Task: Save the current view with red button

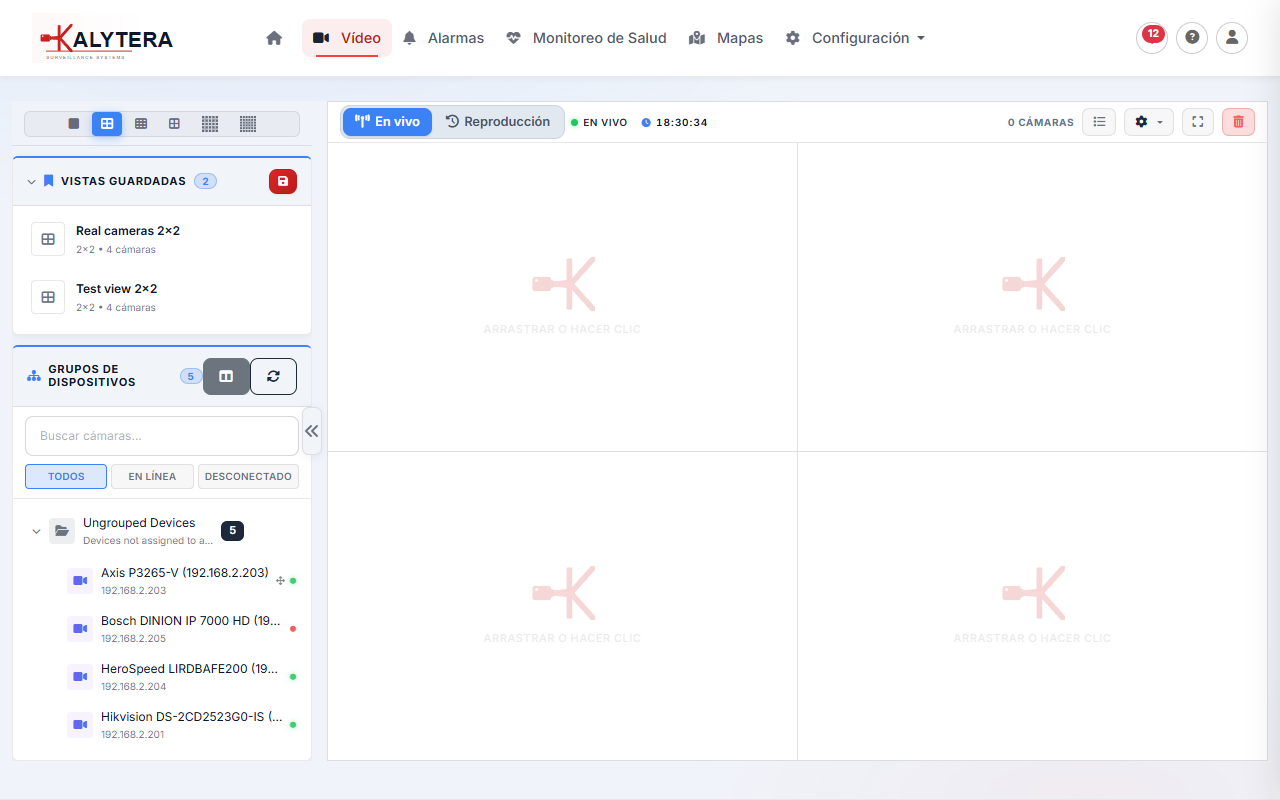Action: (x=283, y=181)
